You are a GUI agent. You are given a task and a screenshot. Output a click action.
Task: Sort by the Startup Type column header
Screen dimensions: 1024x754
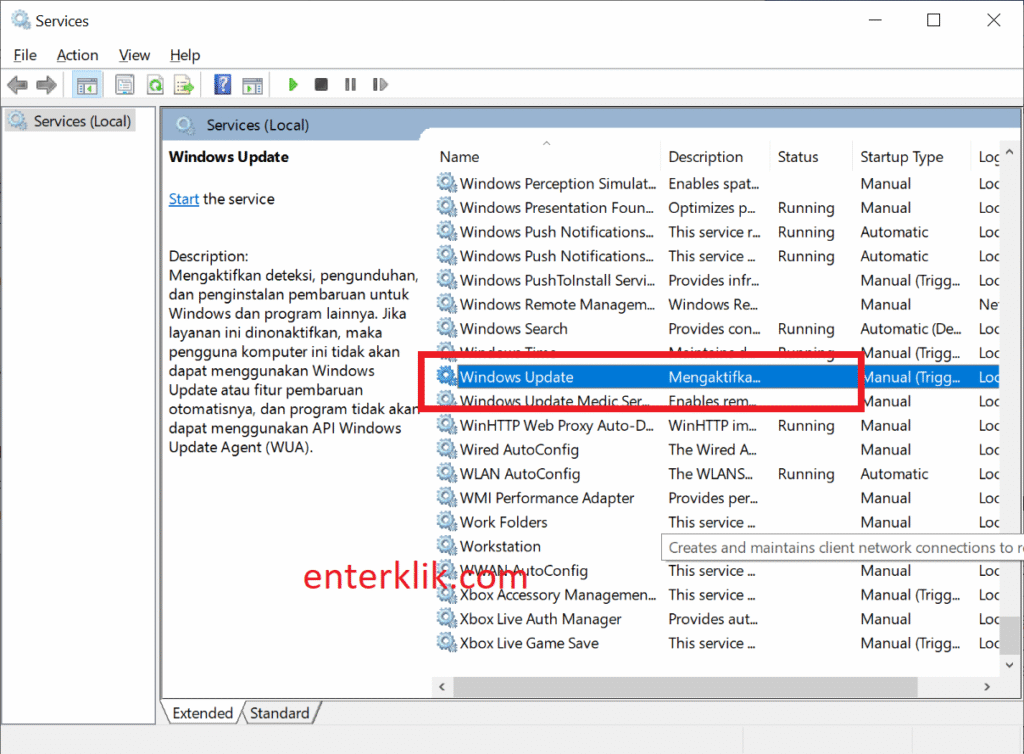click(x=901, y=157)
